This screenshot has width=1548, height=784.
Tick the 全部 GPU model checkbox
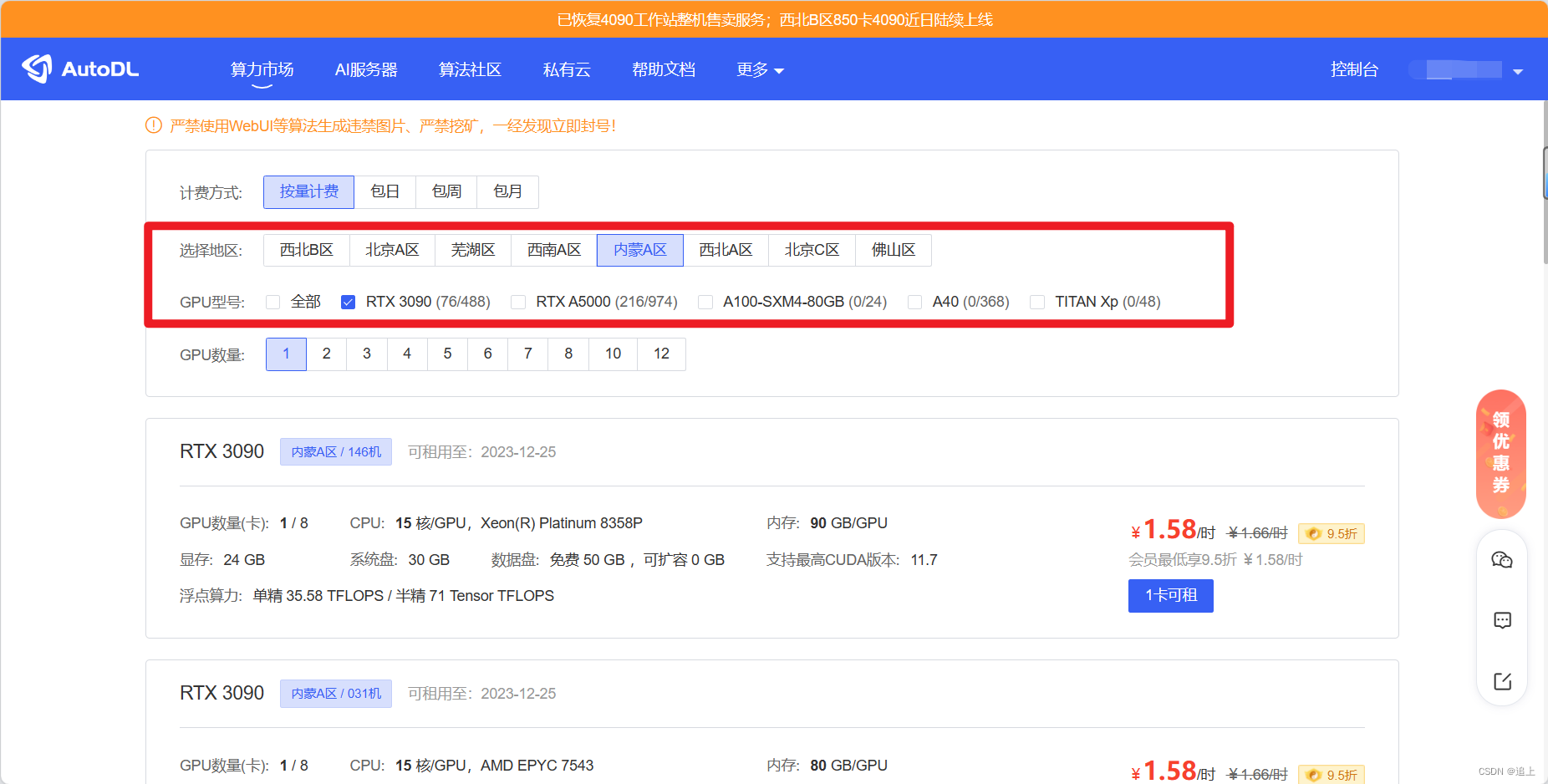tap(272, 302)
